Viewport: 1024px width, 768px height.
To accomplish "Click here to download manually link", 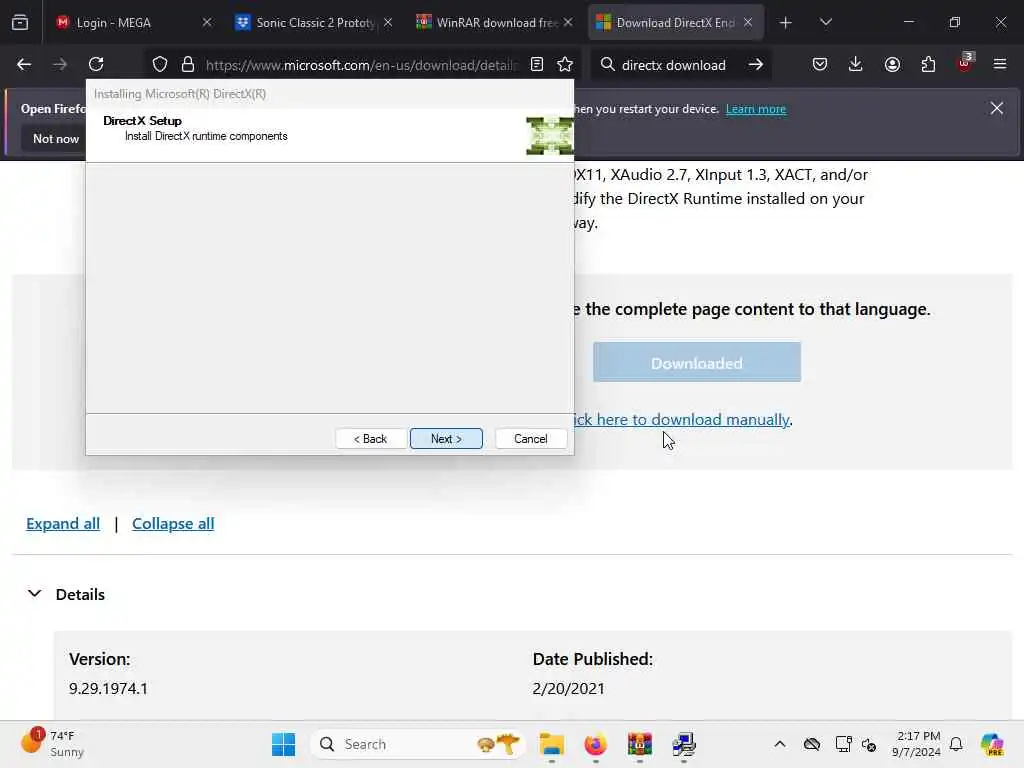I will (x=680, y=419).
